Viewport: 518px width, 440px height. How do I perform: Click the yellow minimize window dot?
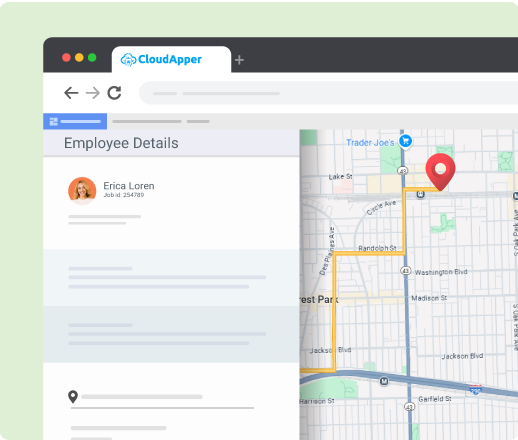click(x=79, y=58)
